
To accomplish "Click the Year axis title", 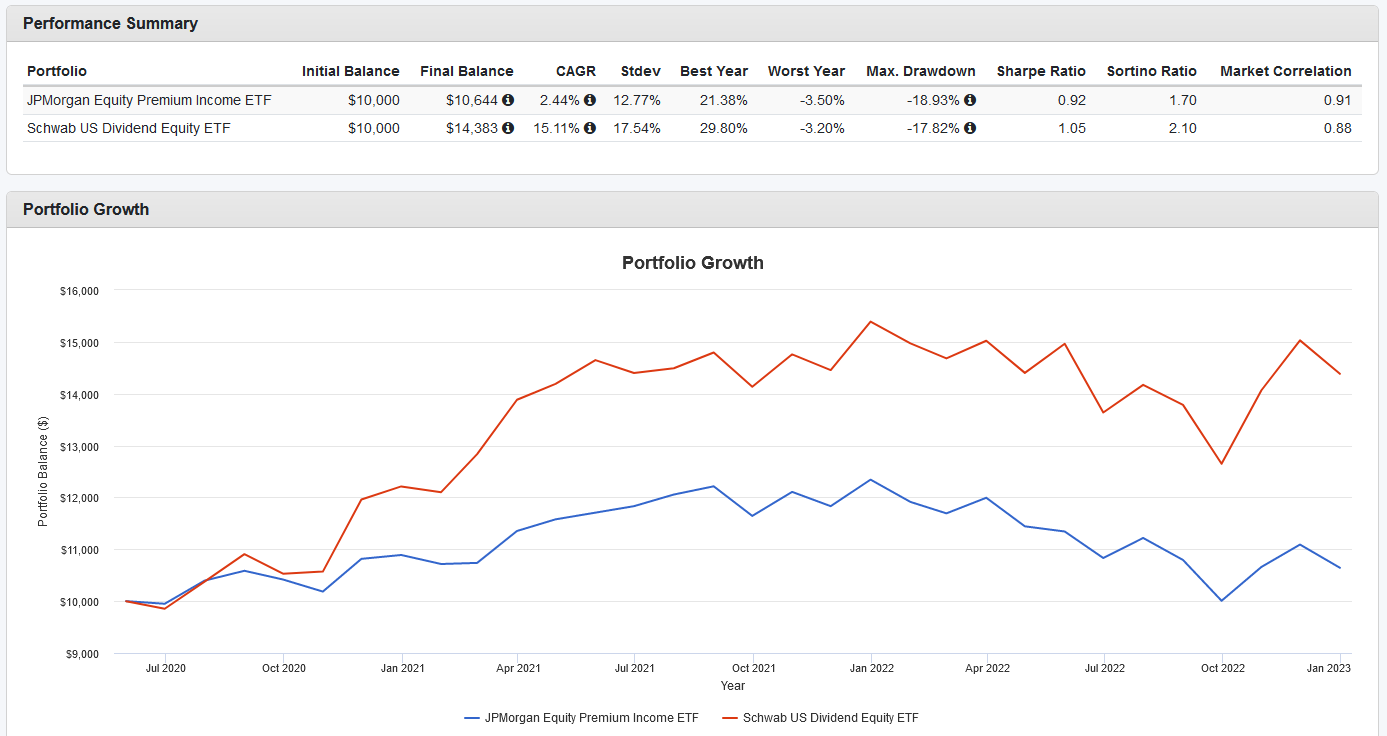I will click(x=733, y=686).
